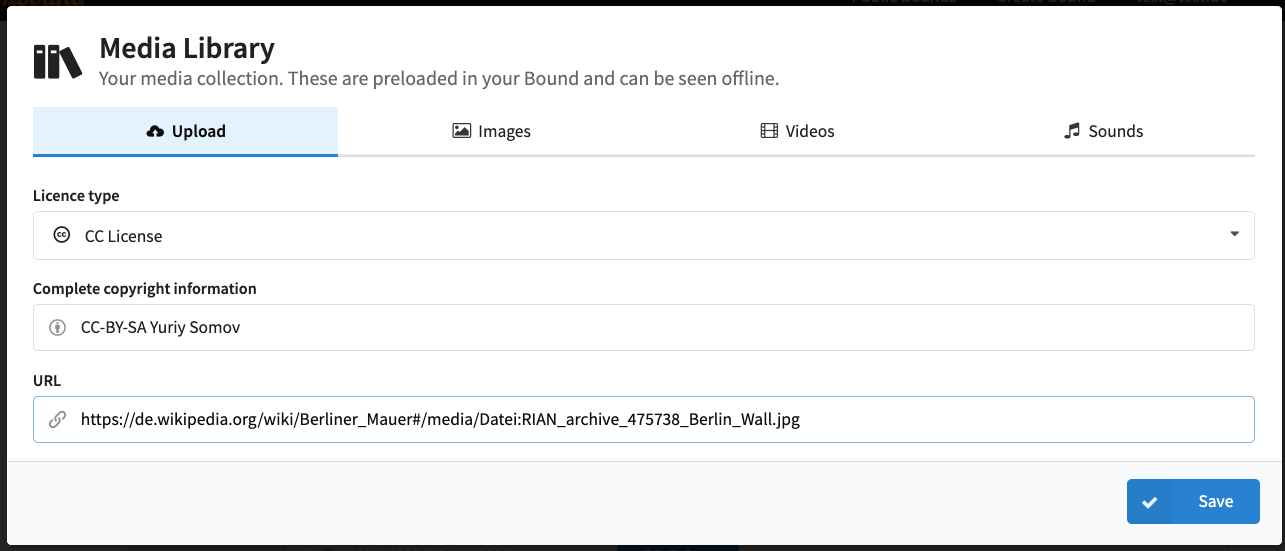Switch to the Upload tab
The width and height of the screenshot is (1285, 551).
pos(185,131)
